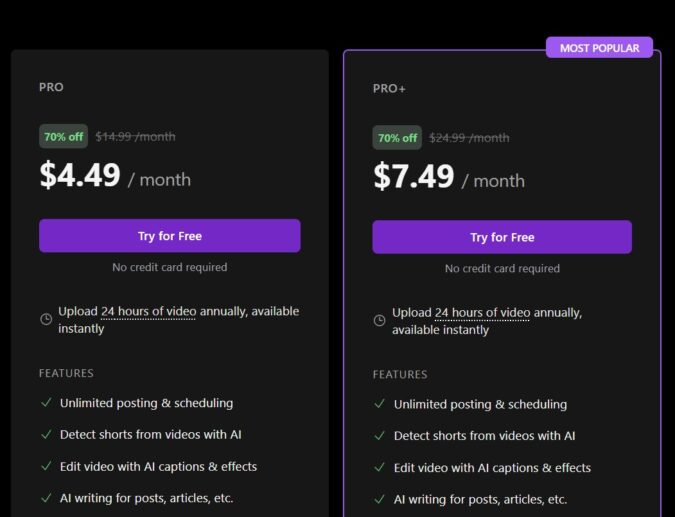Click the $7.49 / month price
The image size is (675, 517).
click(x=448, y=178)
